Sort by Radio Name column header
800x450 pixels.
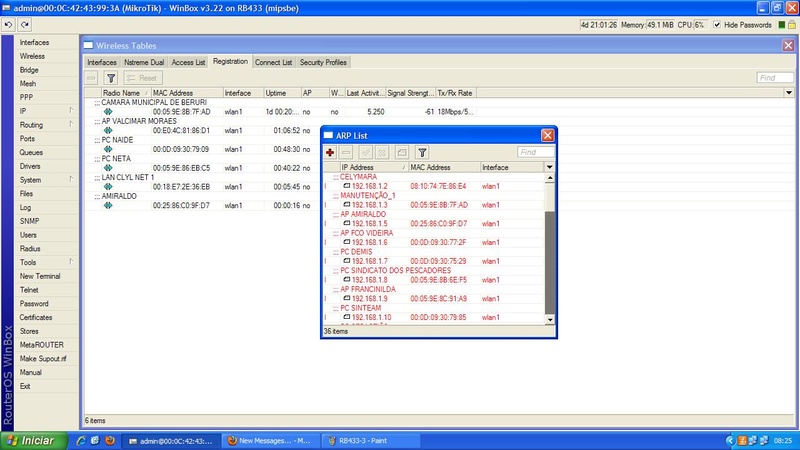point(126,93)
